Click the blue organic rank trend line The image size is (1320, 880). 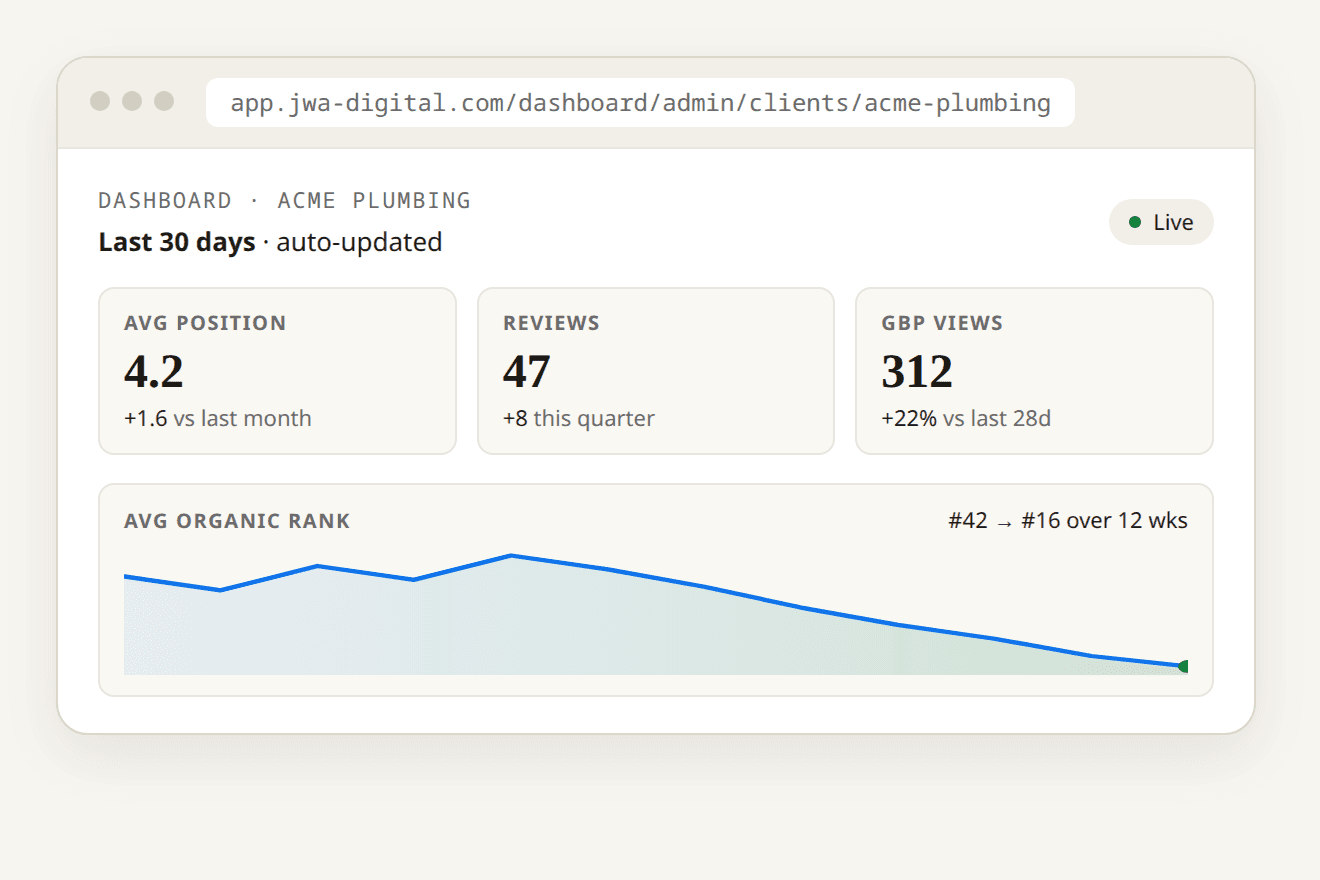pyautogui.click(x=656, y=578)
